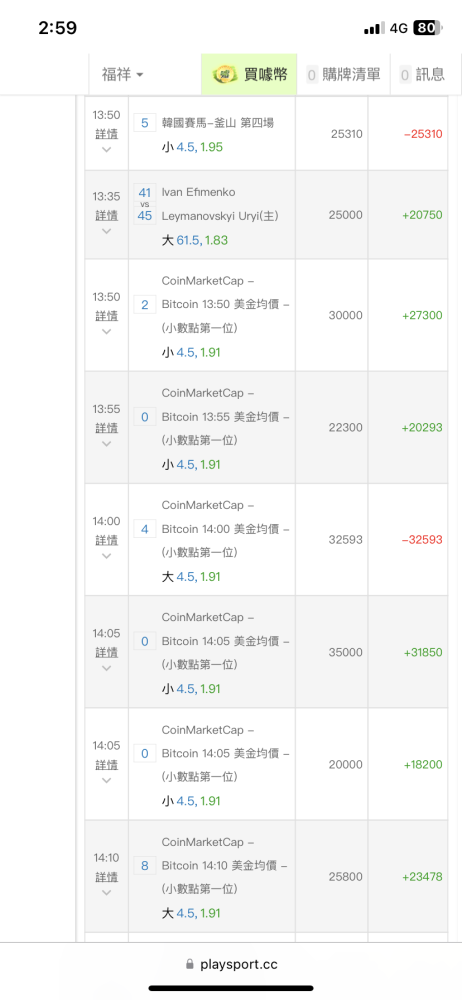Click result box 8 for Bitcoin 14:10

click(145, 866)
